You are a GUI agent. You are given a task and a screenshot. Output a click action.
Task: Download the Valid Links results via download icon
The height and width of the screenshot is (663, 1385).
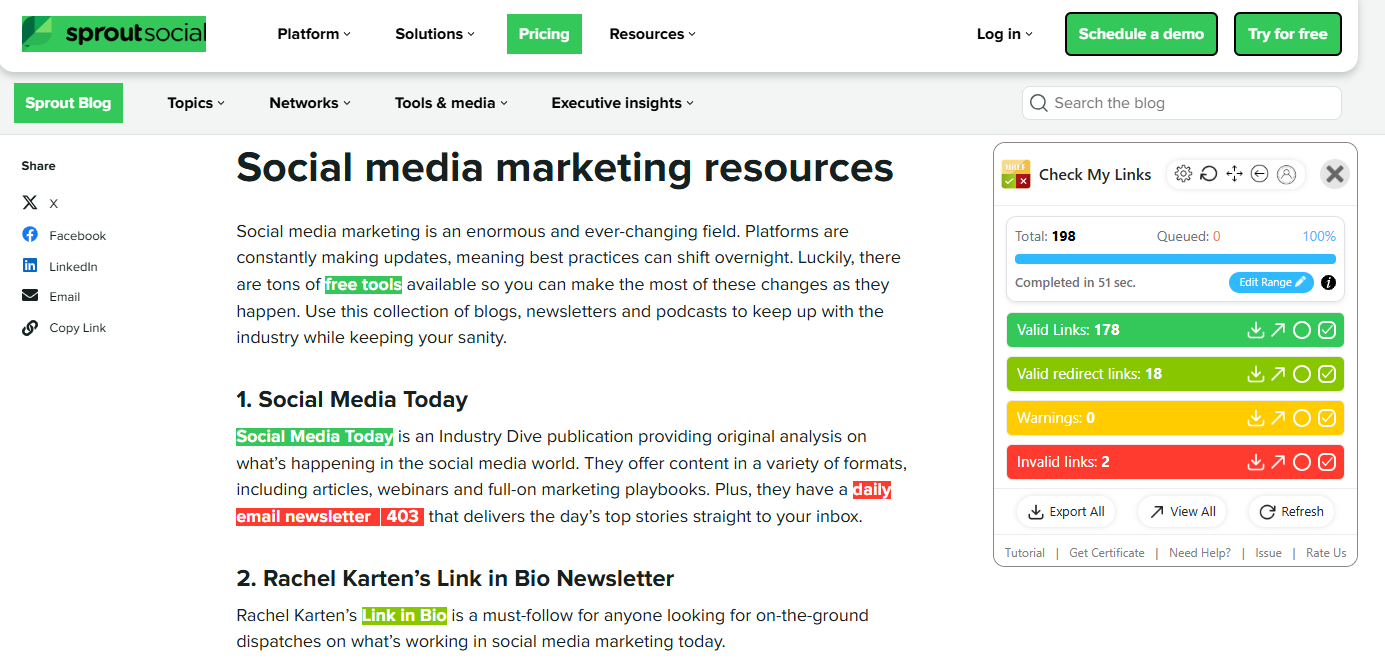point(1256,330)
